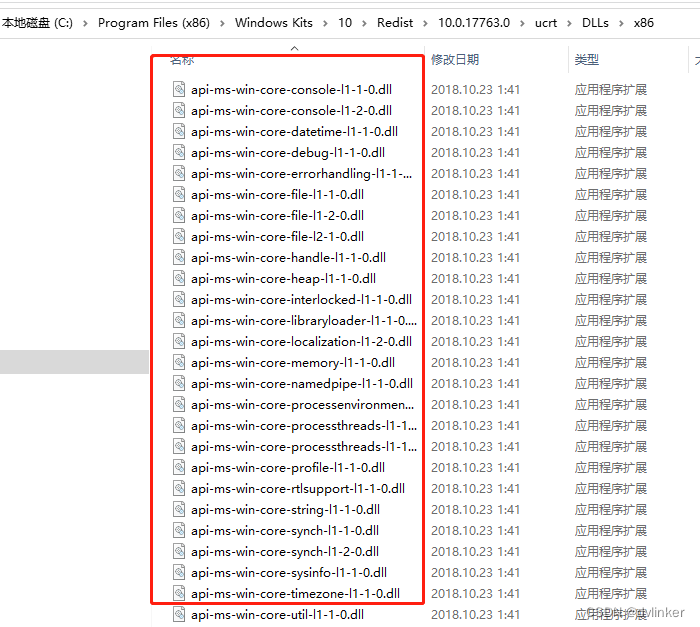Click the file icon of api-ms-win-core-synch-l1-2-0.dll
This screenshot has width=700, height=627.
pyautogui.click(x=179, y=551)
